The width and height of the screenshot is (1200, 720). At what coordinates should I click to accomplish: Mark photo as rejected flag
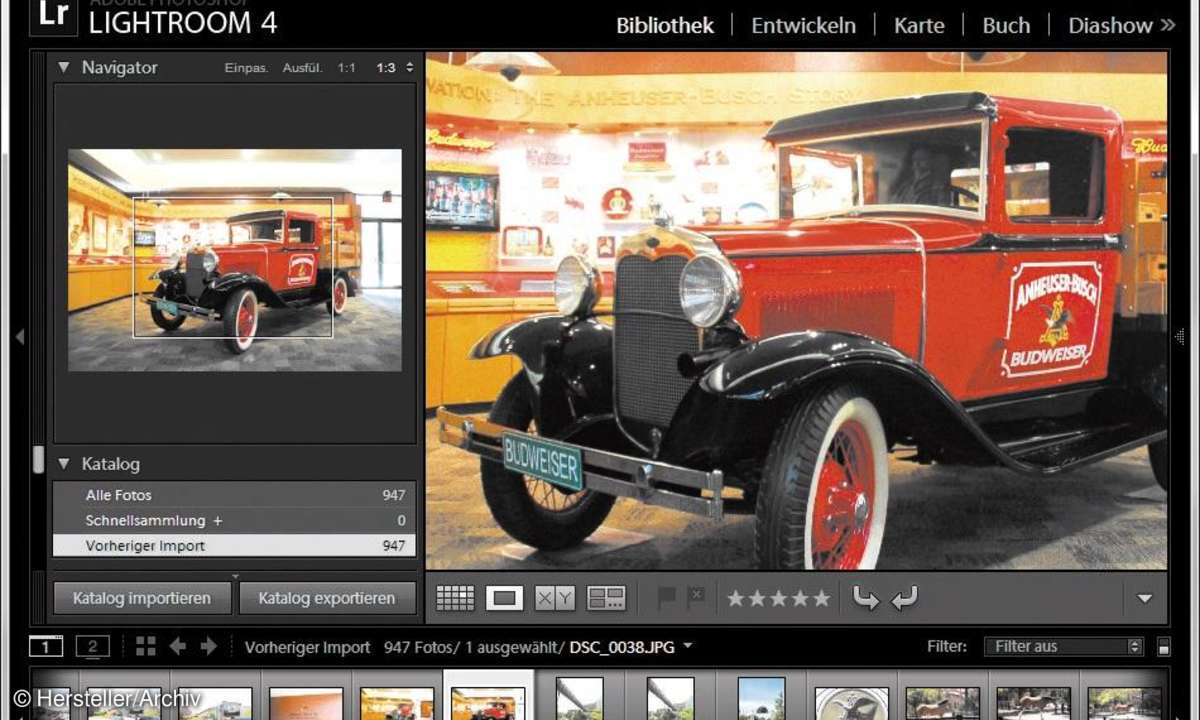[696, 597]
